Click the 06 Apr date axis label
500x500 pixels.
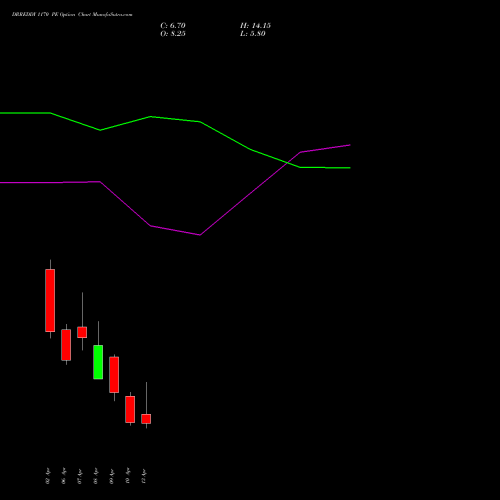[x=64, y=476]
